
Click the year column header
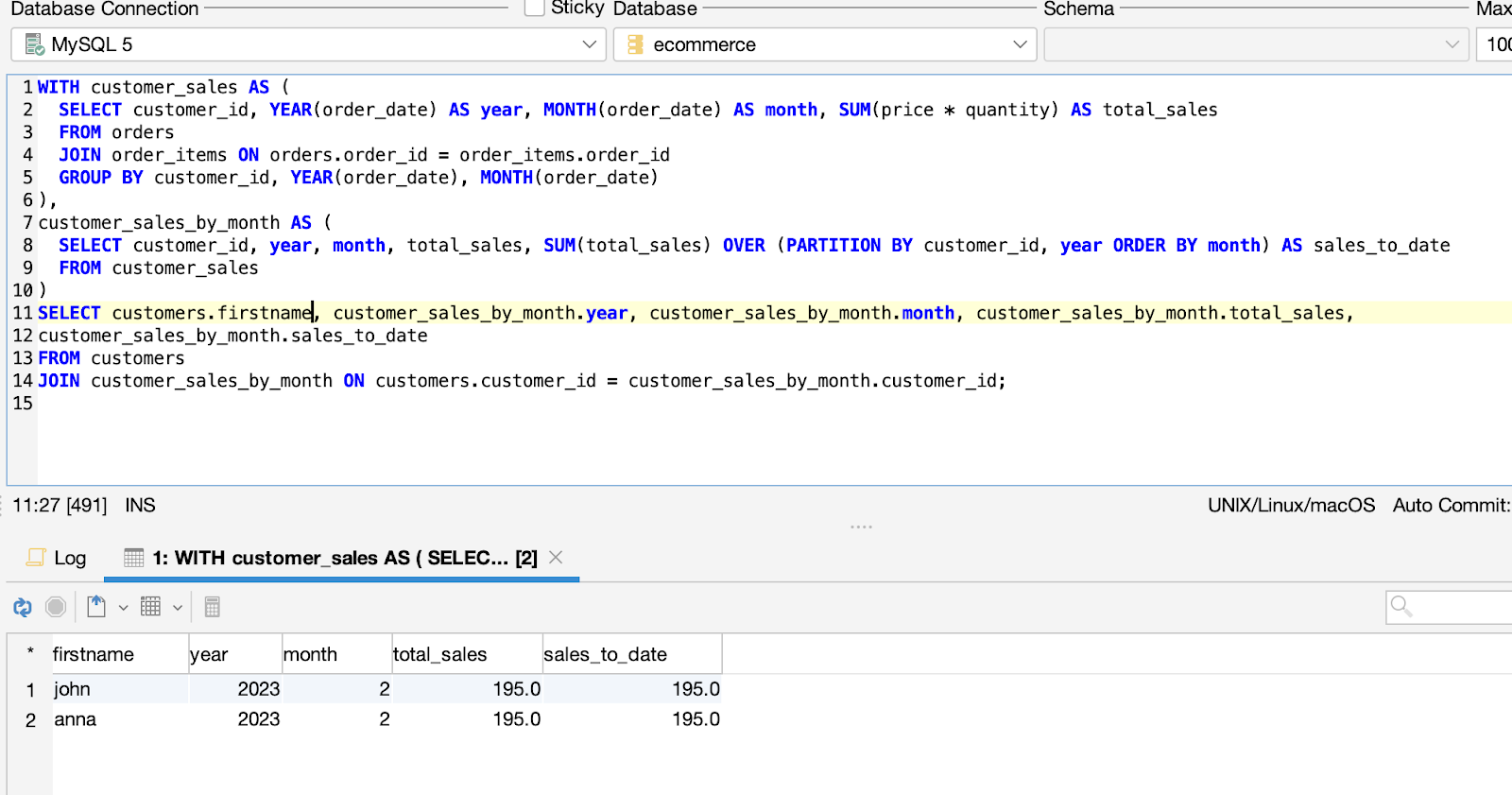[235, 654]
